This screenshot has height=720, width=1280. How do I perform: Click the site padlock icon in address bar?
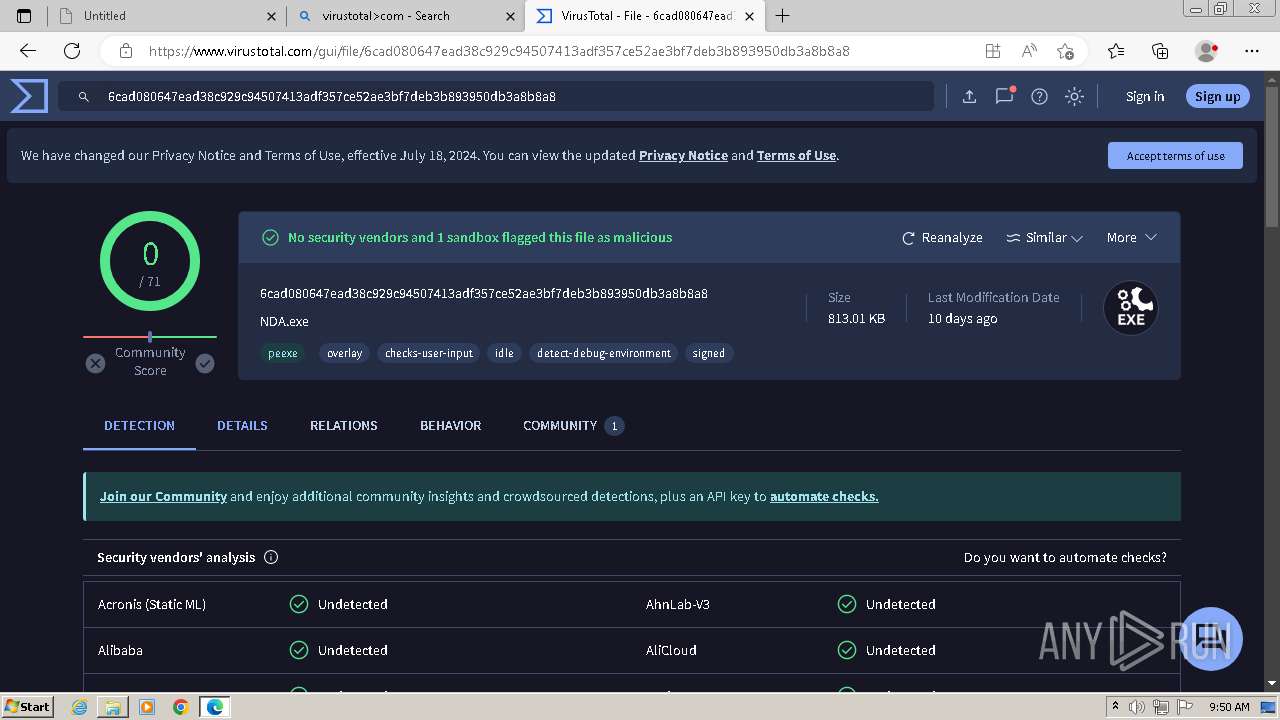click(x=125, y=51)
